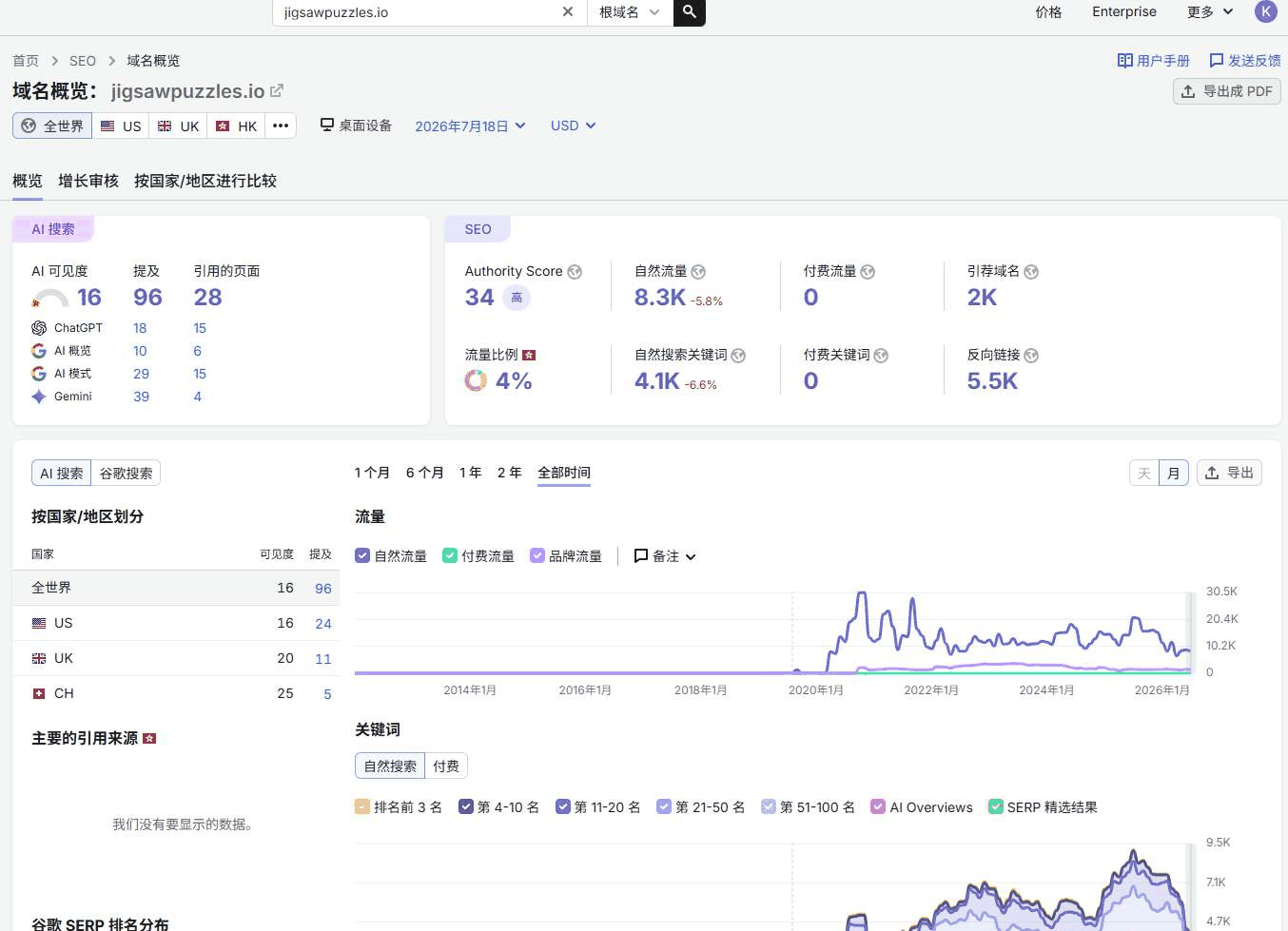
Task: Switch chart granularity to 天
Action: pos(1144,474)
